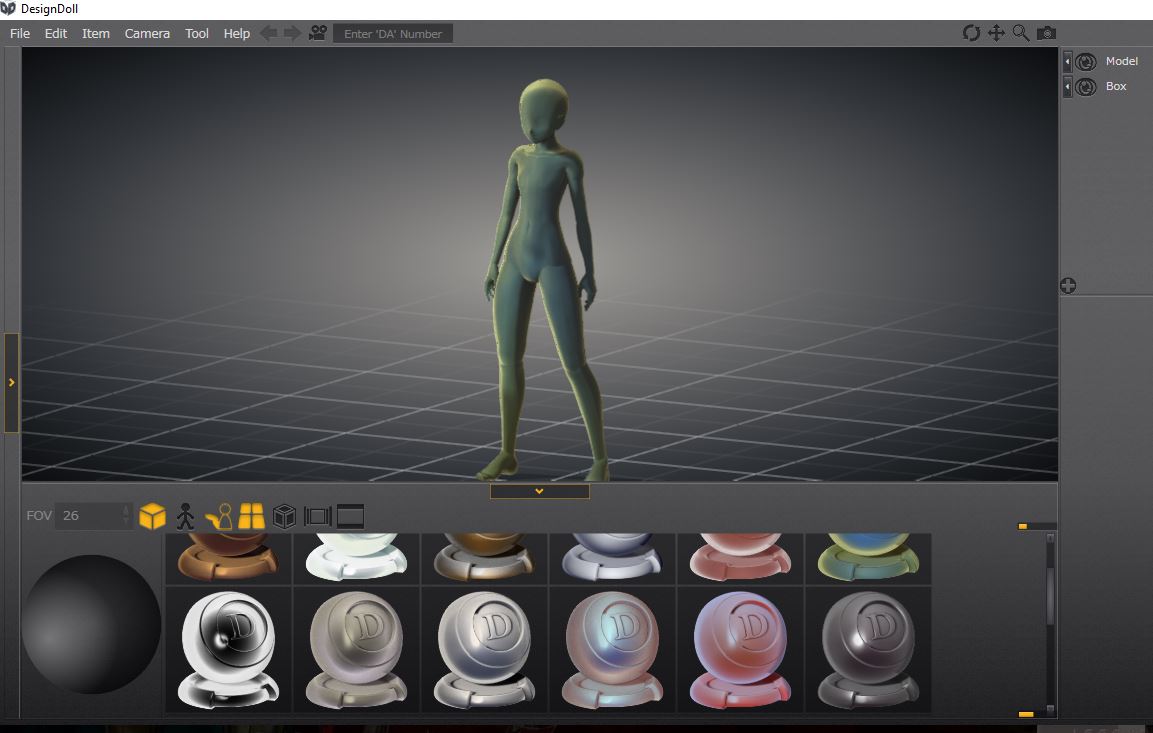1153x733 pixels.
Task: Click the snapshot camera icon
Action: (x=1046, y=33)
